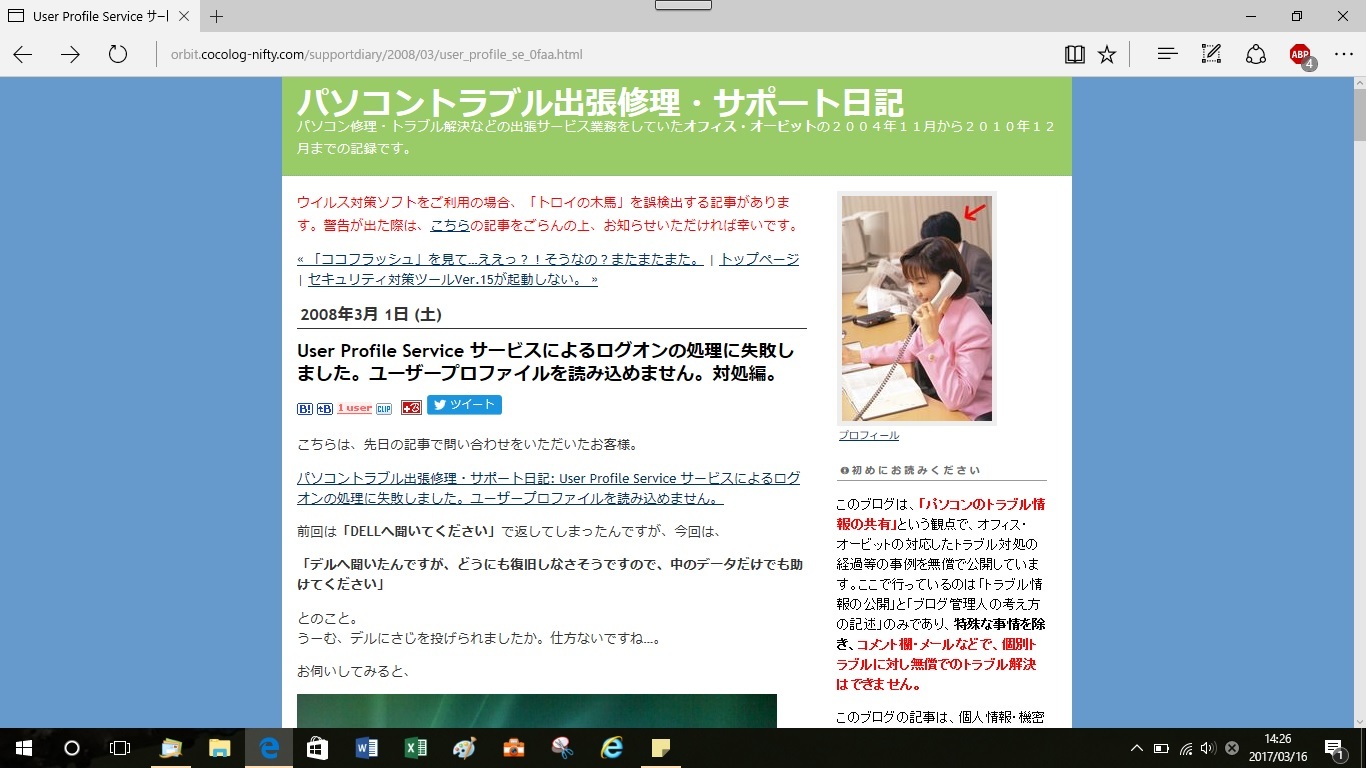Open Windows Store from taskbar
The width and height of the screenshot is (1366, 768).
pos(318,748)
